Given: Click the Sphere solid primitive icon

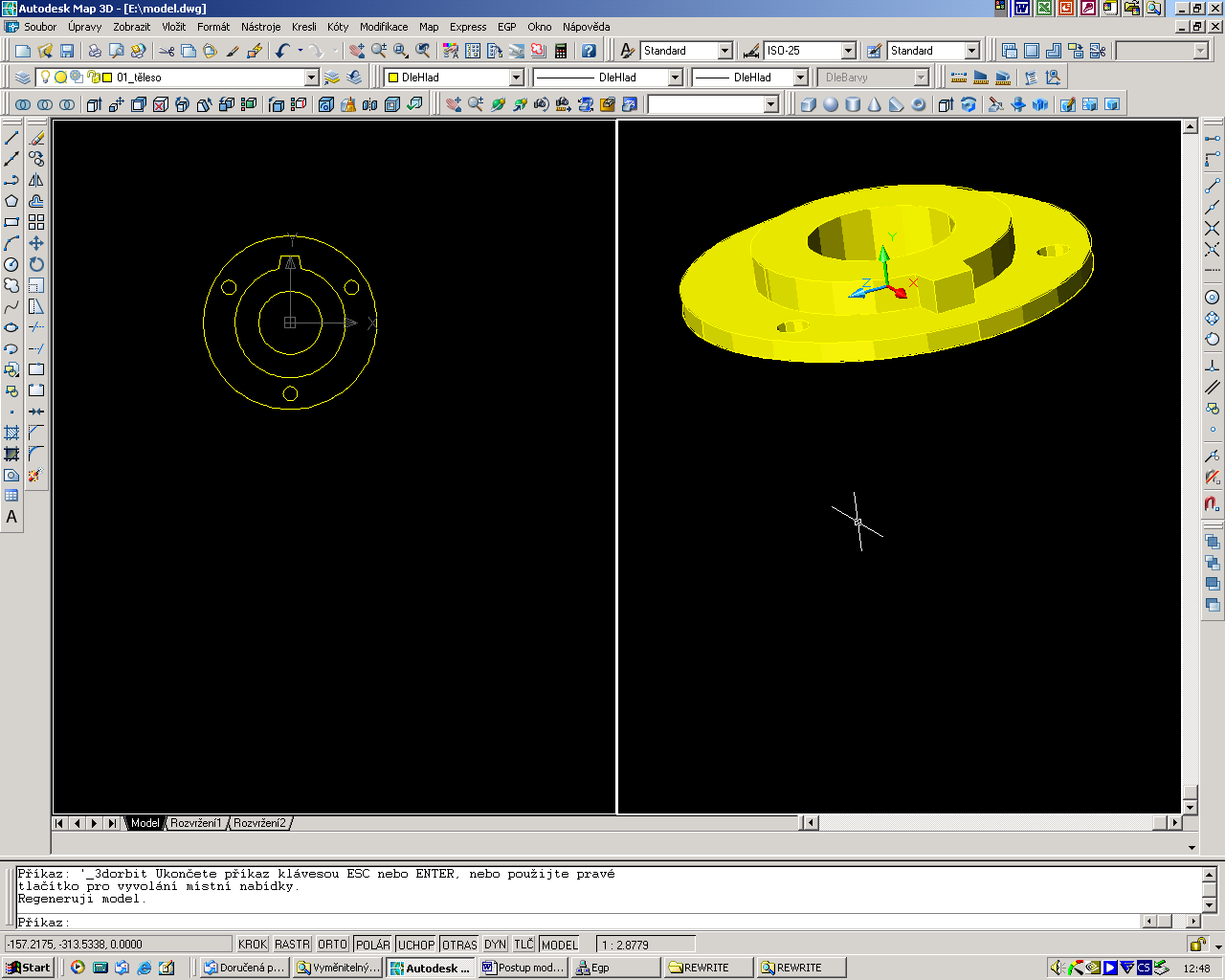Looking at the screenshot, I should click(831, 104).
